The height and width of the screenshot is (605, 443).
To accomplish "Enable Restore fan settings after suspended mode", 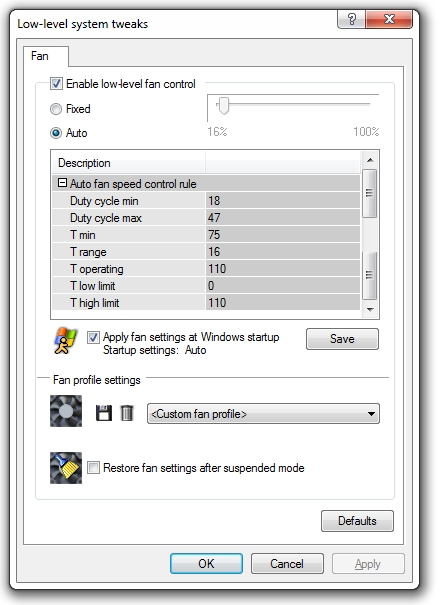I will coord(93,468).
